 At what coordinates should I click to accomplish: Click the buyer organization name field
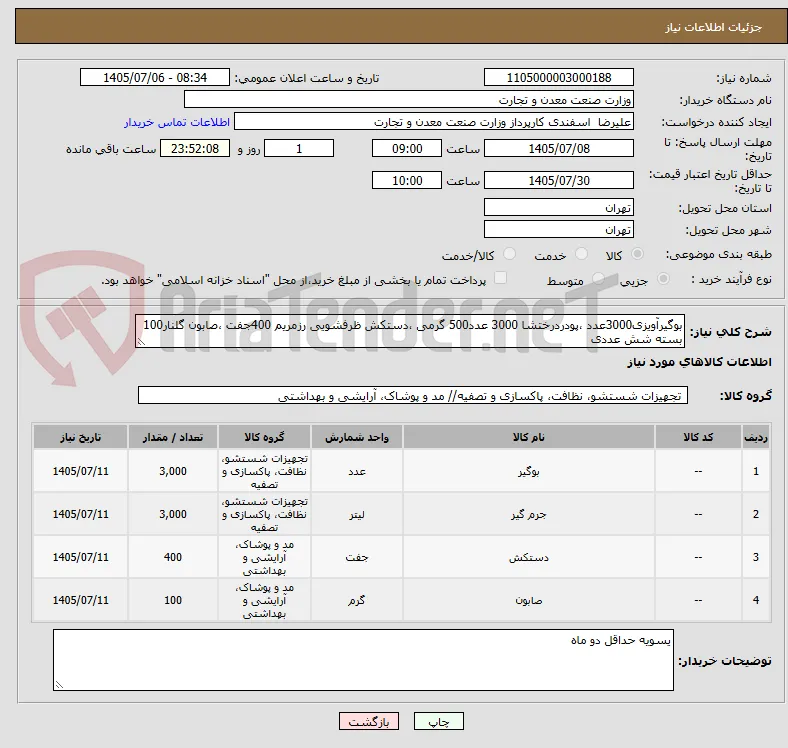coord(409,100)
